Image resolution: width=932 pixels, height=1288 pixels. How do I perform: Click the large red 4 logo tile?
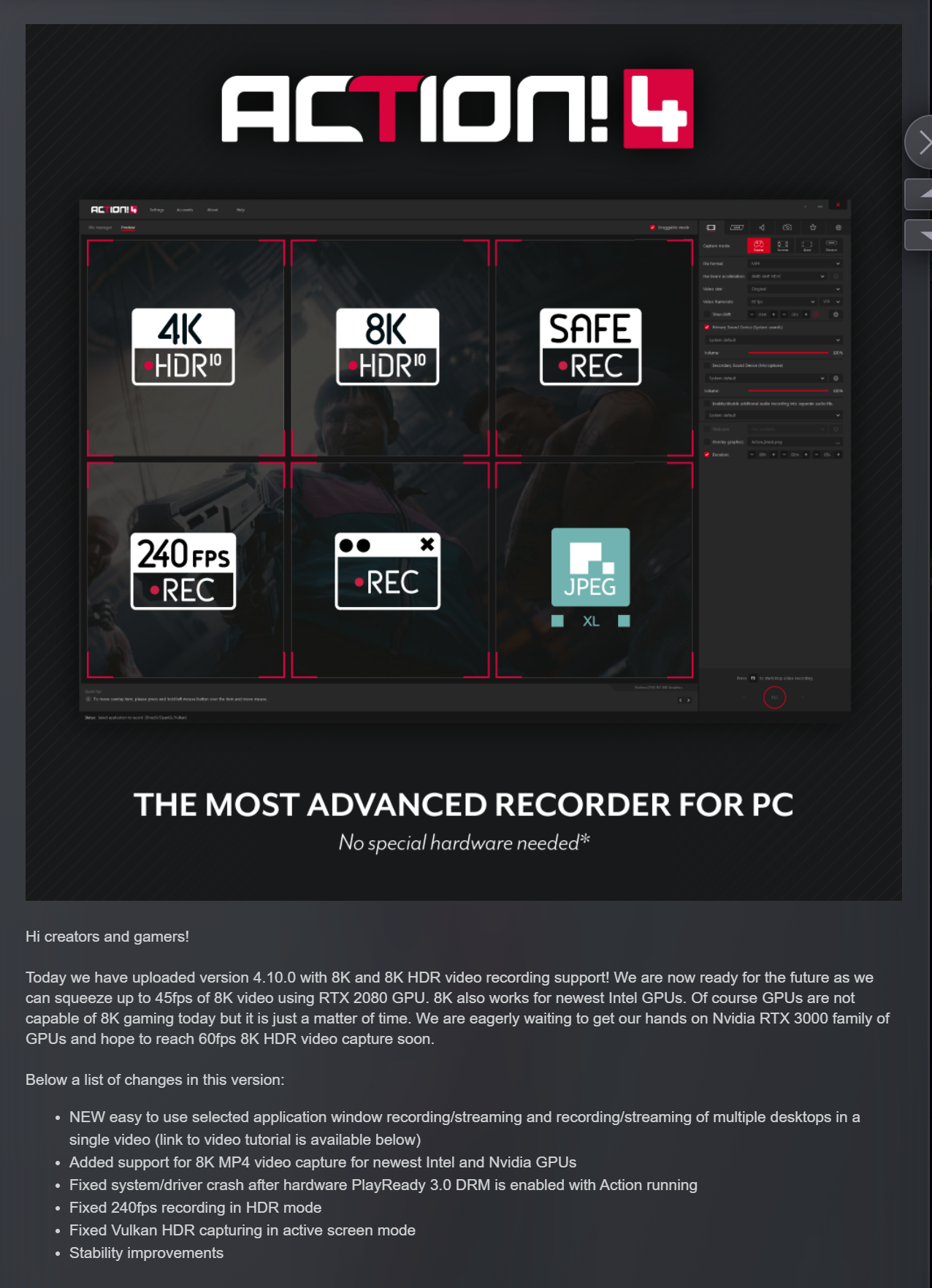tap(658, 109)
